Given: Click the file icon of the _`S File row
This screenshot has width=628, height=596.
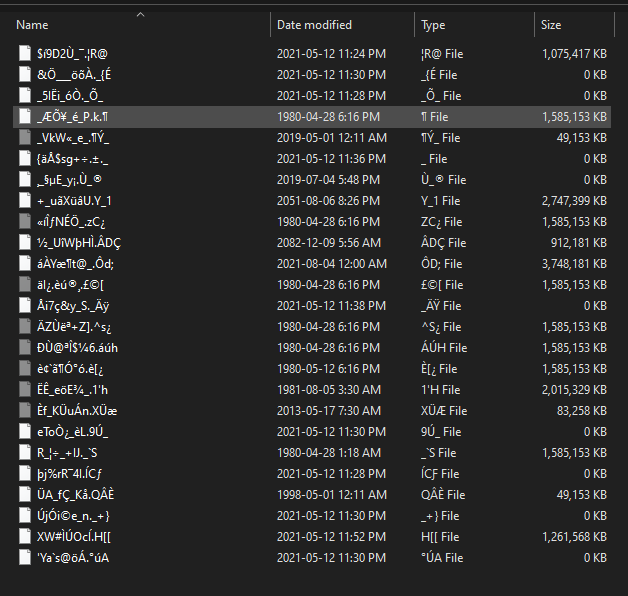Looking at the screenshot, I should (25, 452).
